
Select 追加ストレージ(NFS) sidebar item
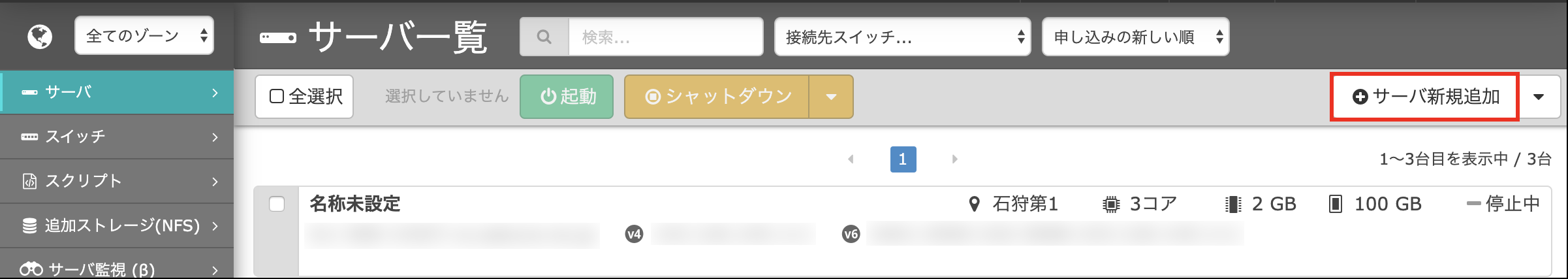click(117, 225)
